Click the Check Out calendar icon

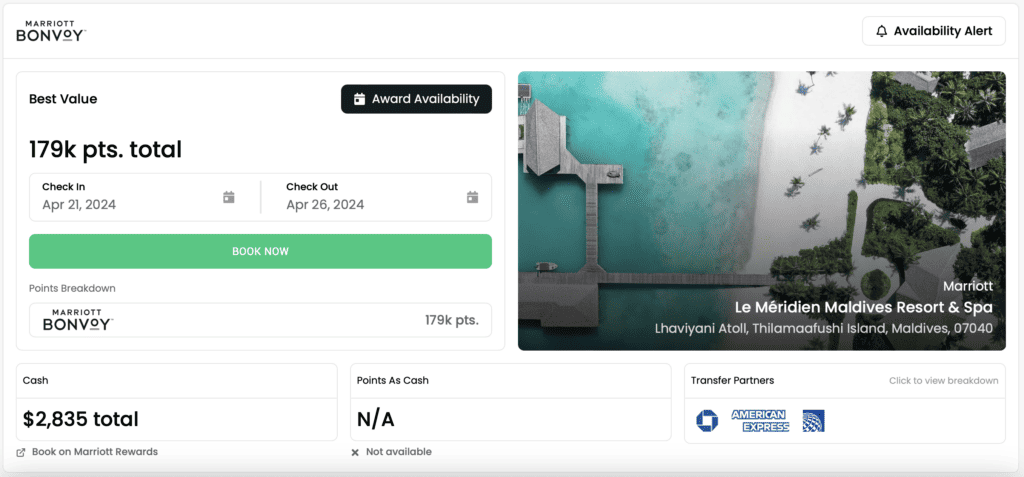coord(473,197)
